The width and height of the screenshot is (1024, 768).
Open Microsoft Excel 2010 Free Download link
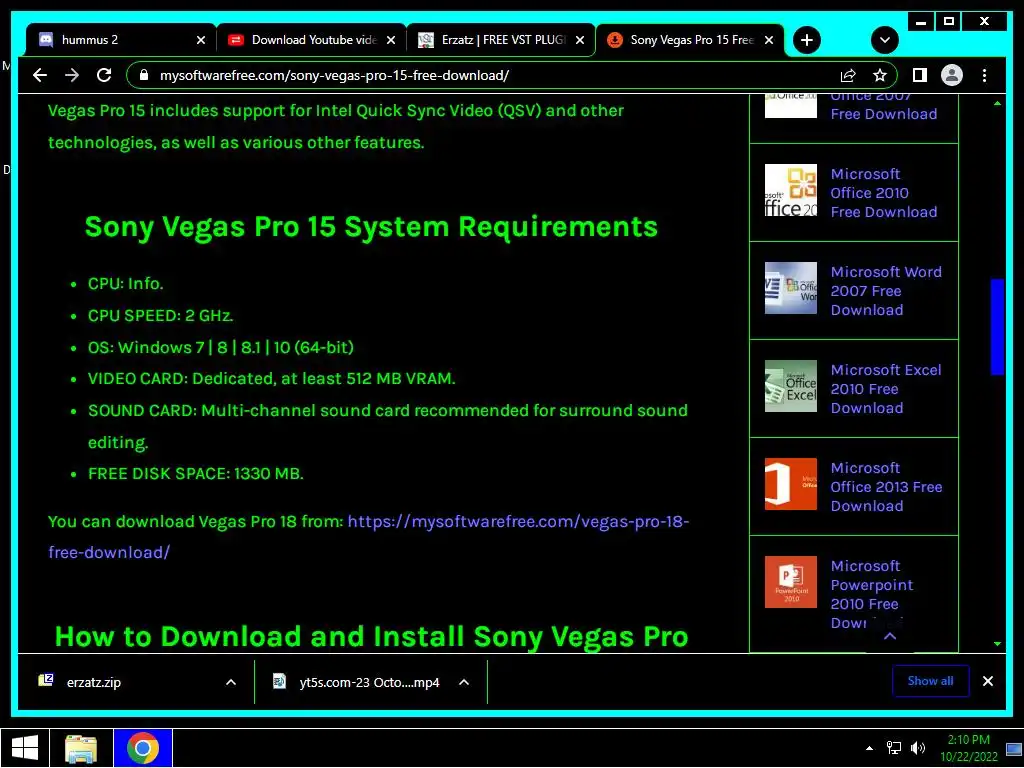[x=886, y=389]
